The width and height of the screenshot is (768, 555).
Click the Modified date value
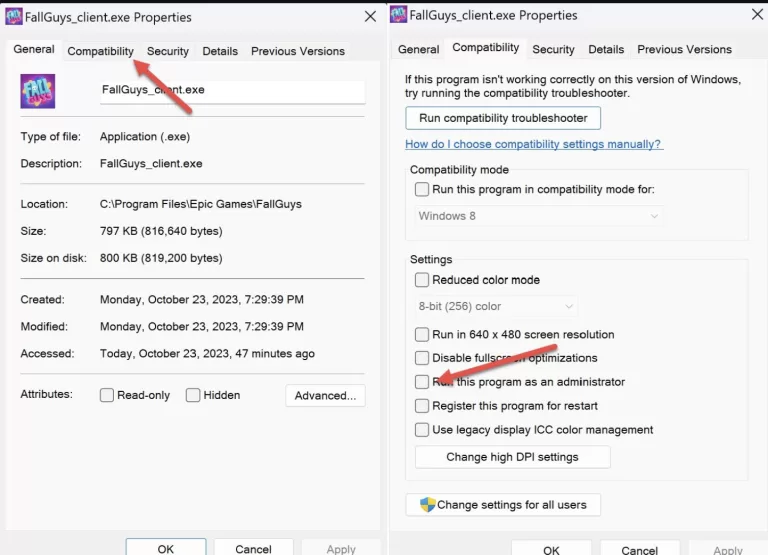tap(202, 326)
